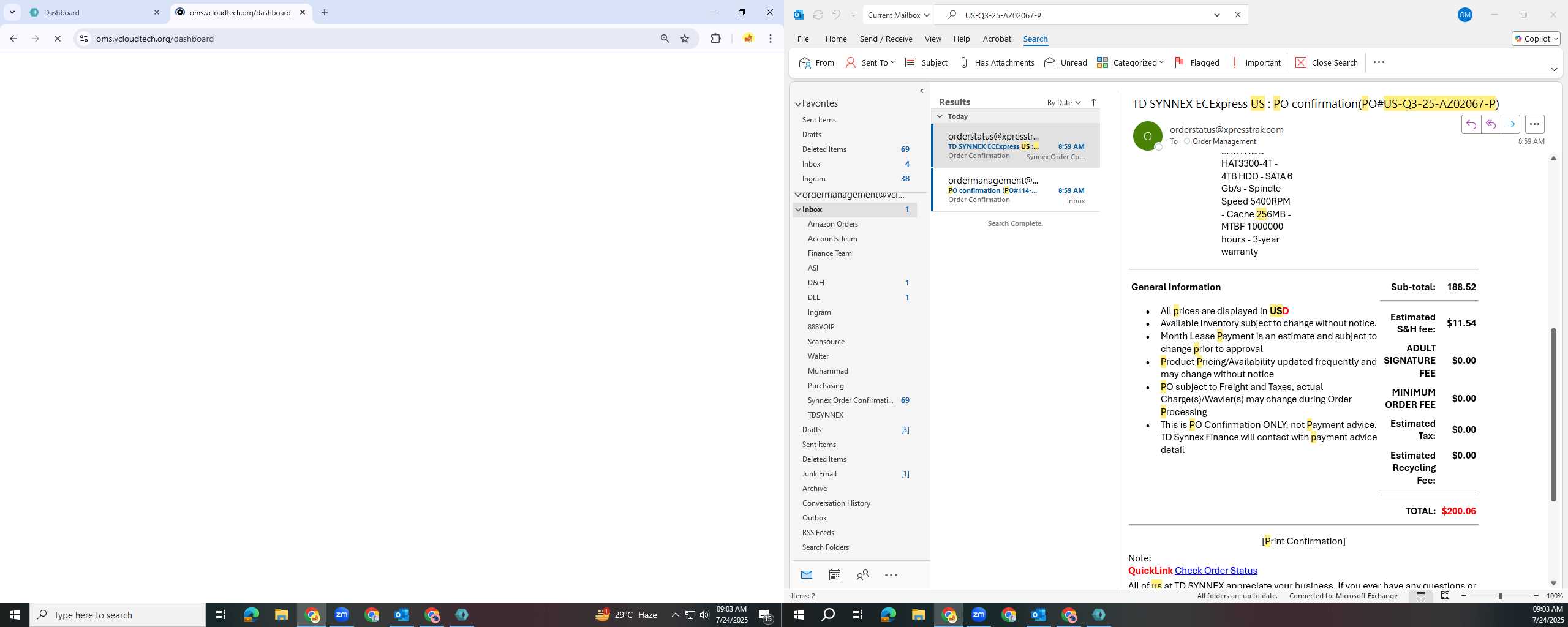The width and height of the screenshot is (1568, 627).
Task: Open the Chrome extensions puzzle icon
Action: (715, 39)
